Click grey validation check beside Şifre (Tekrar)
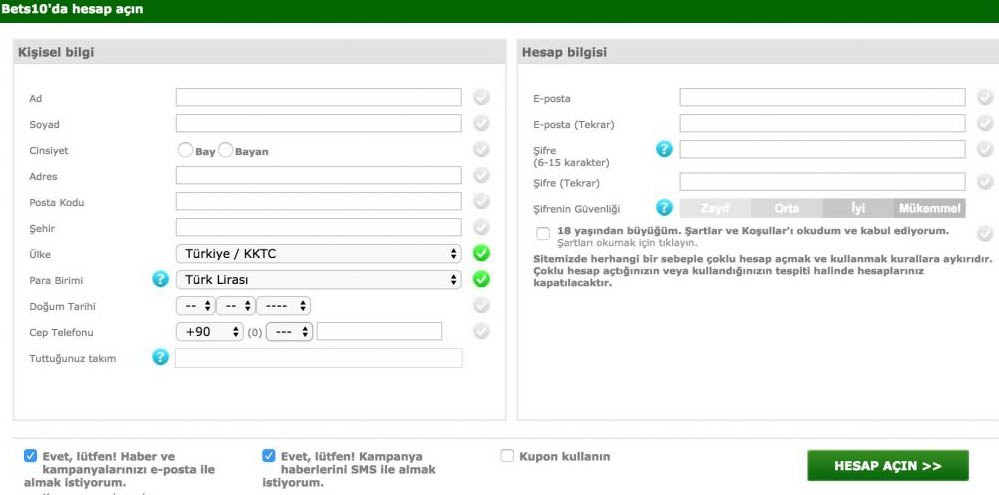The height and width of the screenshot is (495, 999). (985, 182)
